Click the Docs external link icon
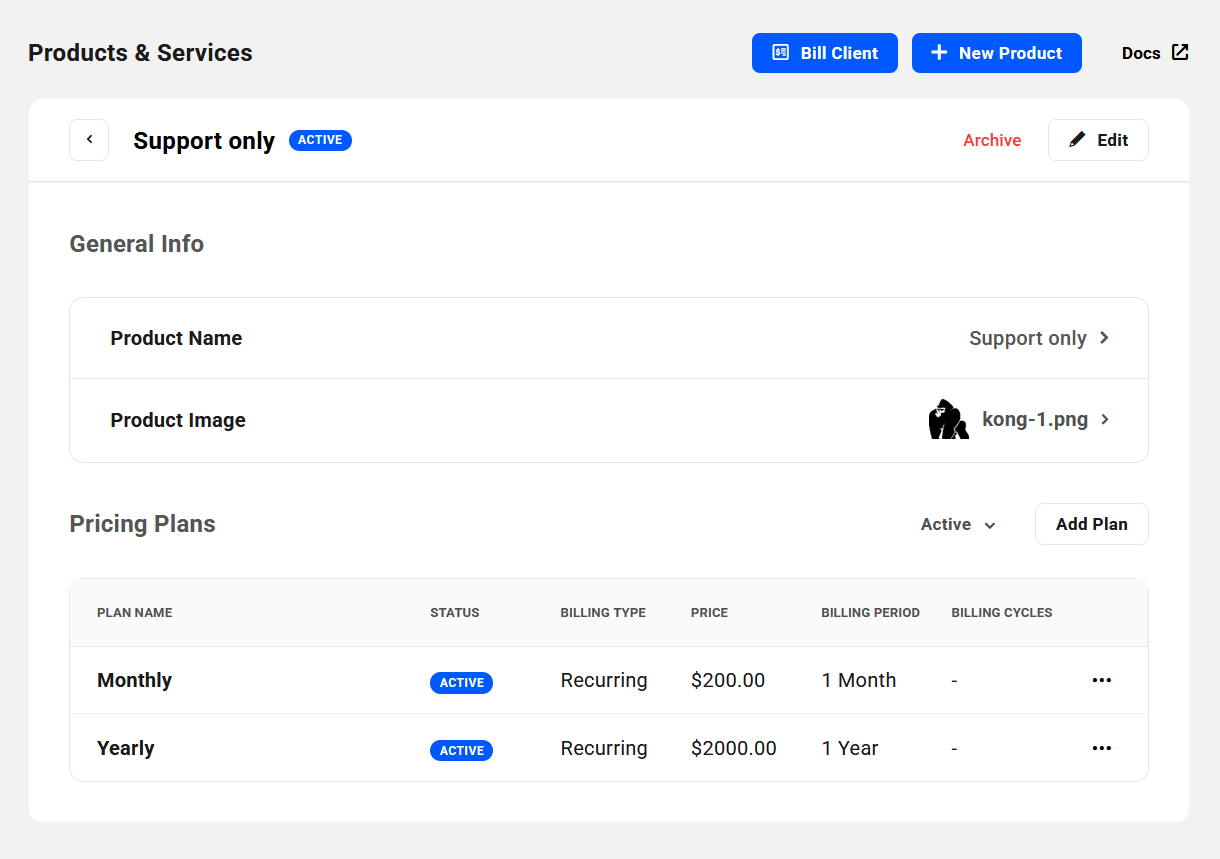 1180,53
